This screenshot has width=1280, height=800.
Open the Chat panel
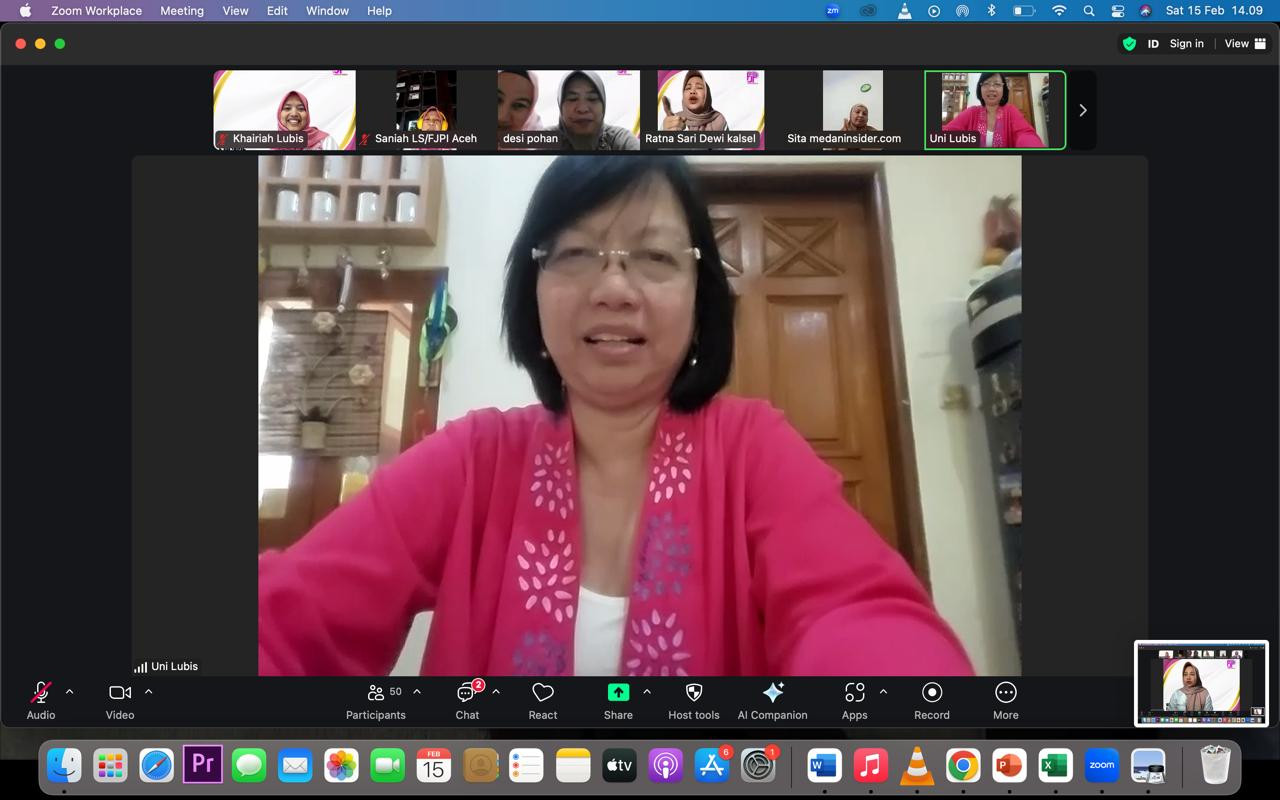pyautogui.click(x=467, y=700)
